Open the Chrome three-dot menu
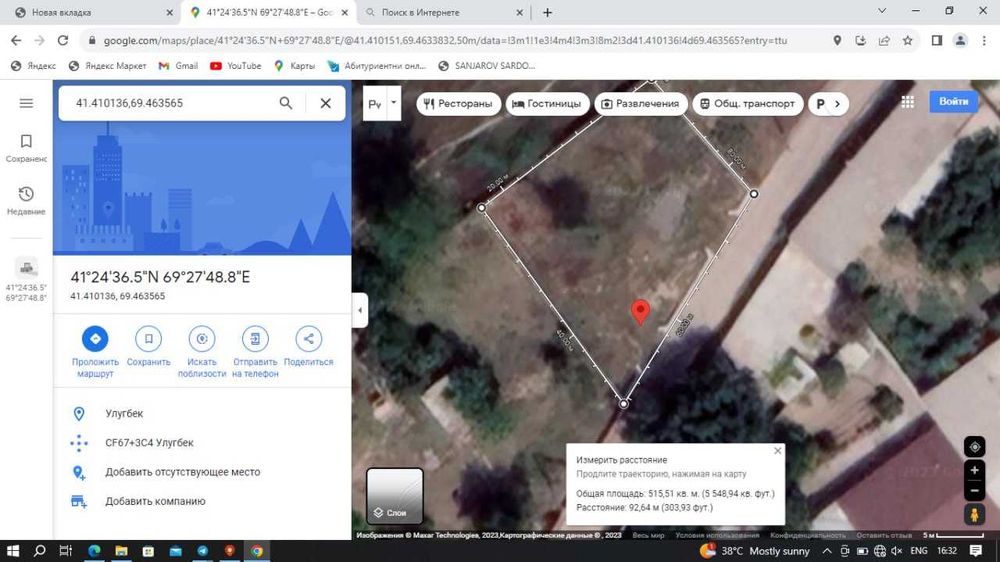Image resolution: width=1000 pixels, height=562 pixels. [x=983, y=40]
